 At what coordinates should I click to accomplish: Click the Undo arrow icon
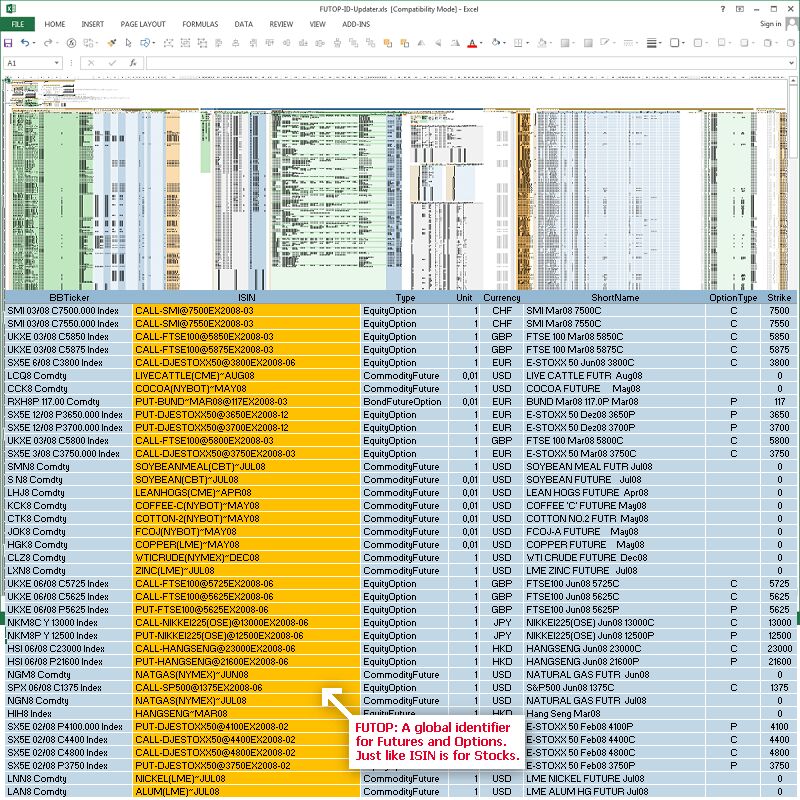(x=24, y=43)
